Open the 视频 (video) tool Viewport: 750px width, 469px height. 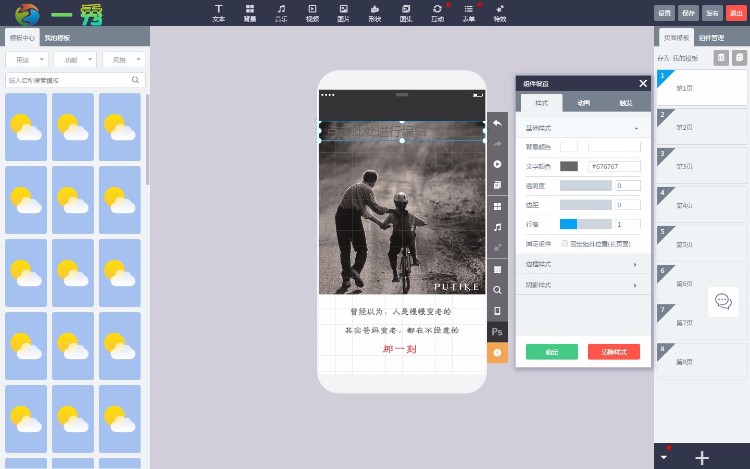(x=312, y=13)
